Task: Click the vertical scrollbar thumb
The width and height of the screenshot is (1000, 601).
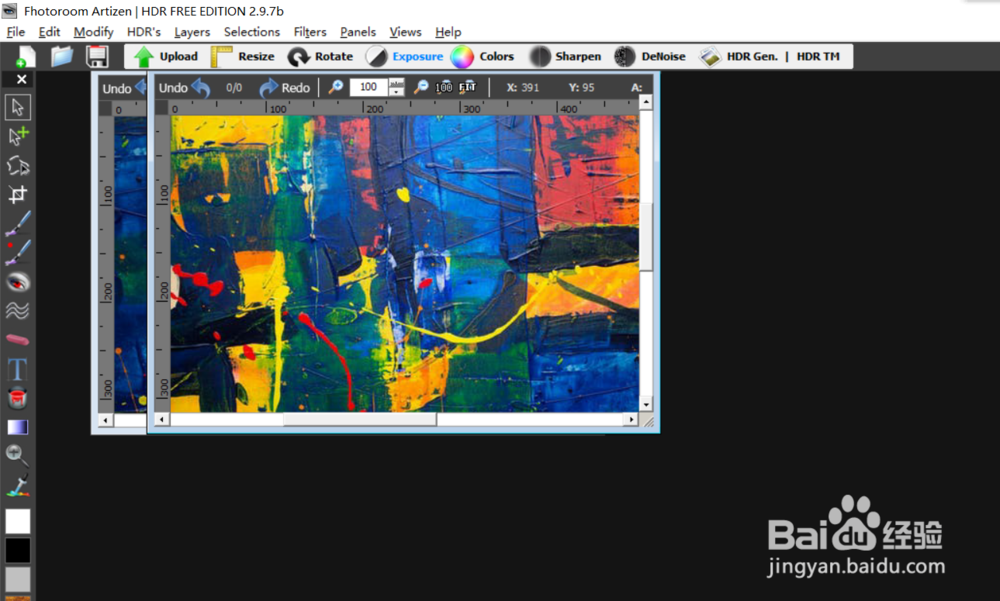Action: click(x=646, y=237)
